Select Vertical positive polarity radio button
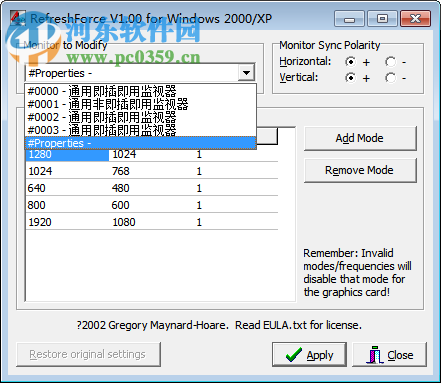Image resolution: width=441 pixels, height=383 pixels. point(350,78)
